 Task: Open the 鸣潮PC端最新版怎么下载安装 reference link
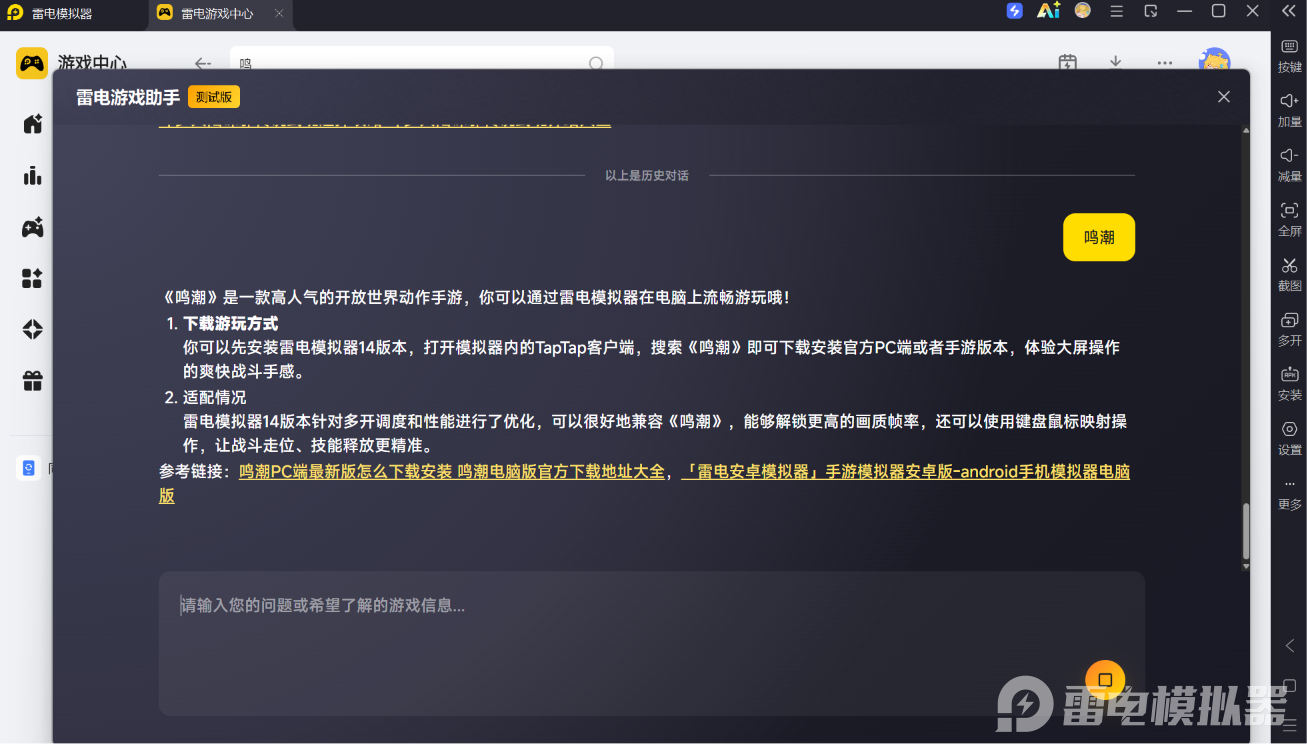[x=452, y=472]
